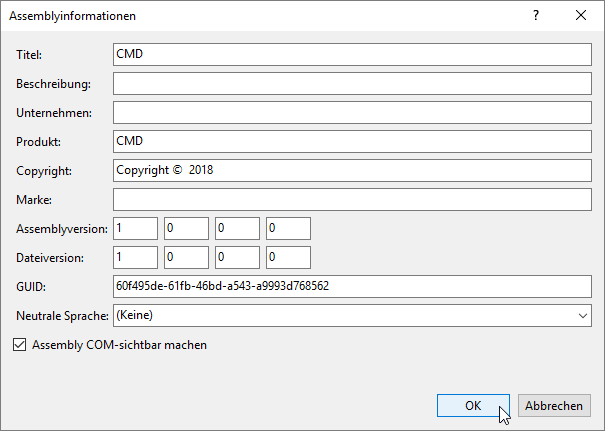Click into the Unternehmen field
605x431 pixels.
point(352,112)
